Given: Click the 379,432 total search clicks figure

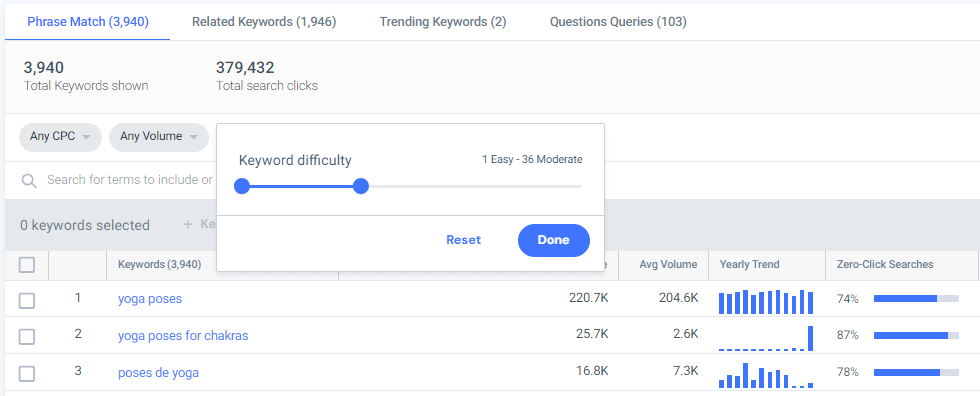Looking at the screenshot, I should tap(245, 67).
